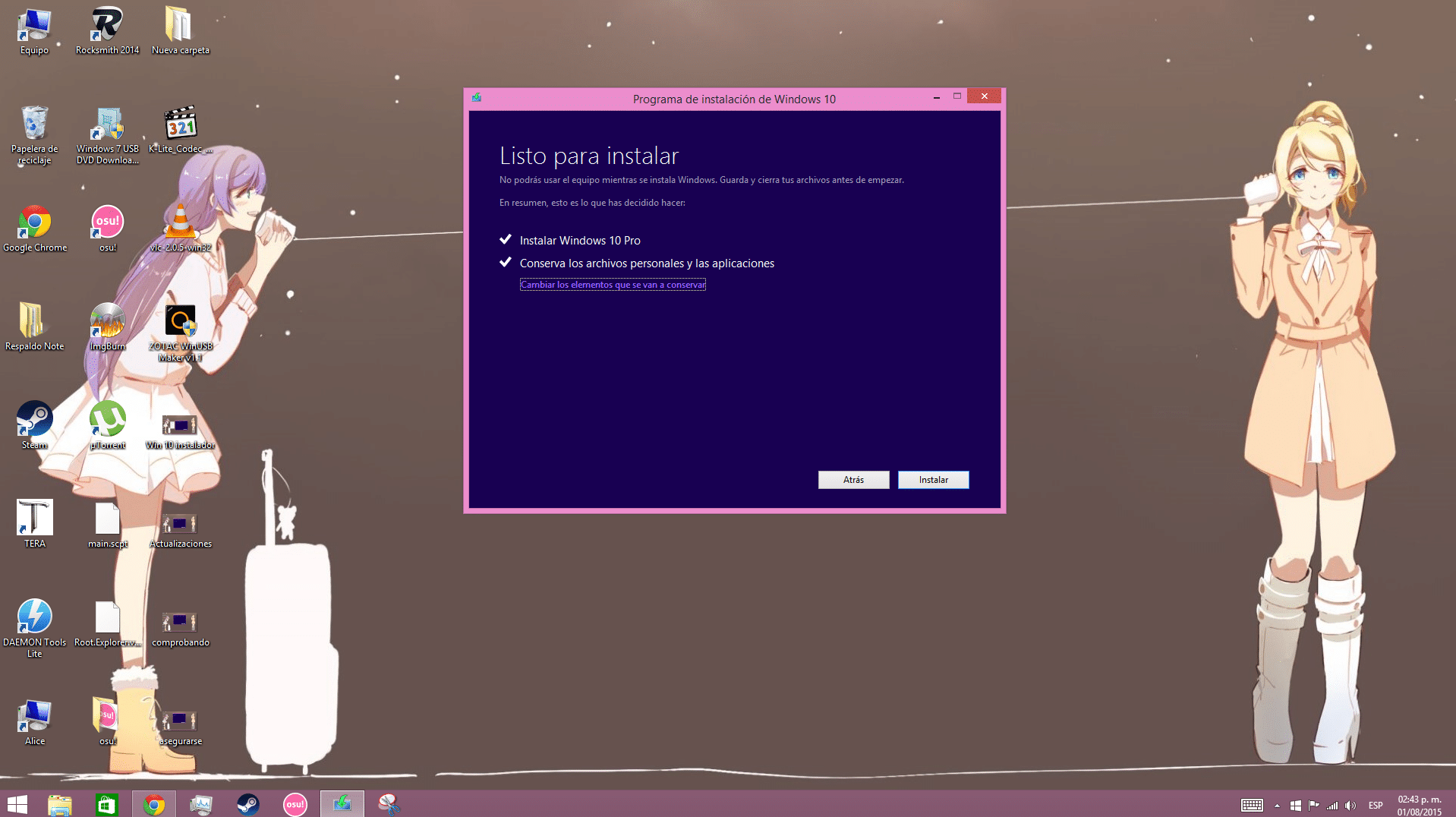Select the Respaldo Note folder icon
Viewport: 1456px width, 817px height.
pyautogui.click(x=34, y=327)
